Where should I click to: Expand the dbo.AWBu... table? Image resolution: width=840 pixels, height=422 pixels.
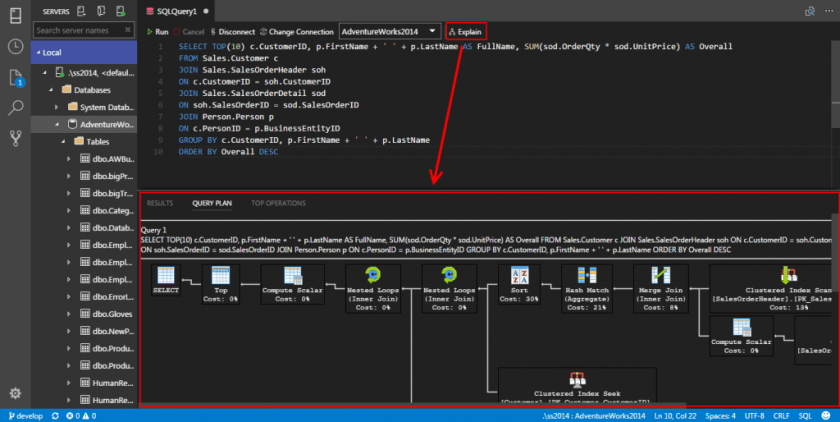pyautogui.click(x=69, y=159)
